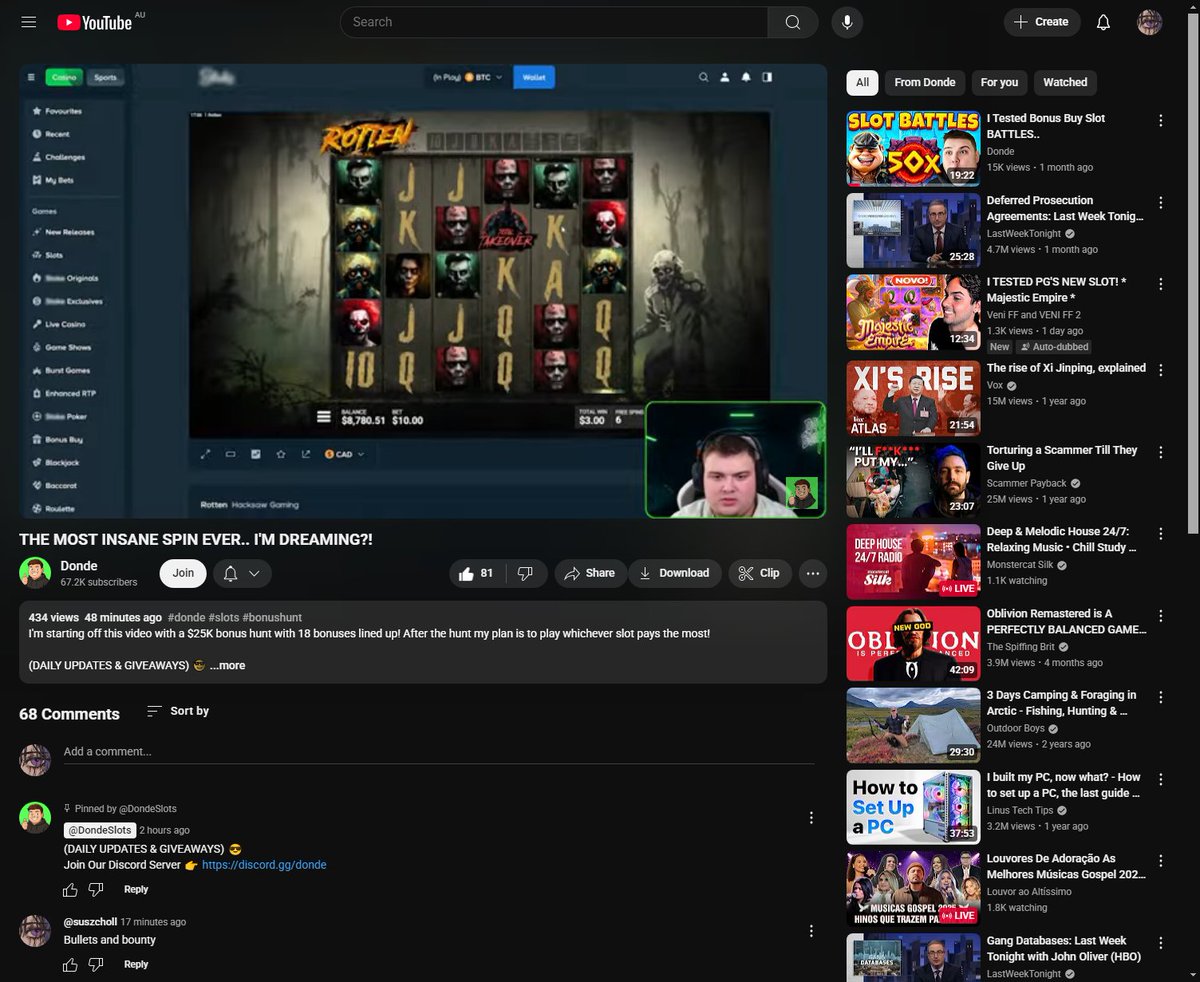Image resolution: width=1200 pixels, height=982 pixels.
Task: Dislike the suszcholl comment
Action: point(96,965)
